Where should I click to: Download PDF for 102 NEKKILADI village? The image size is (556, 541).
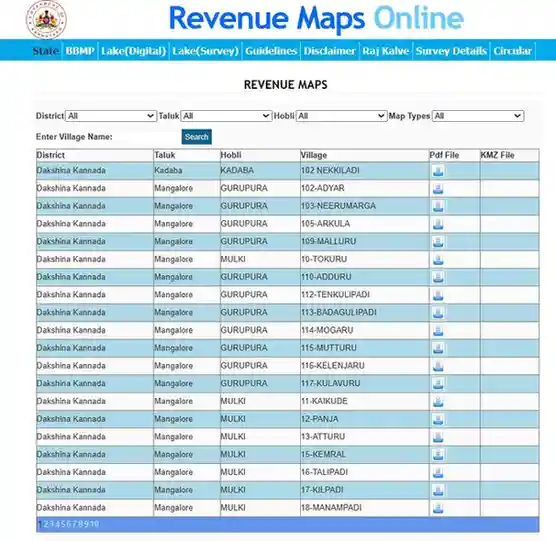[x=438, y=171]
